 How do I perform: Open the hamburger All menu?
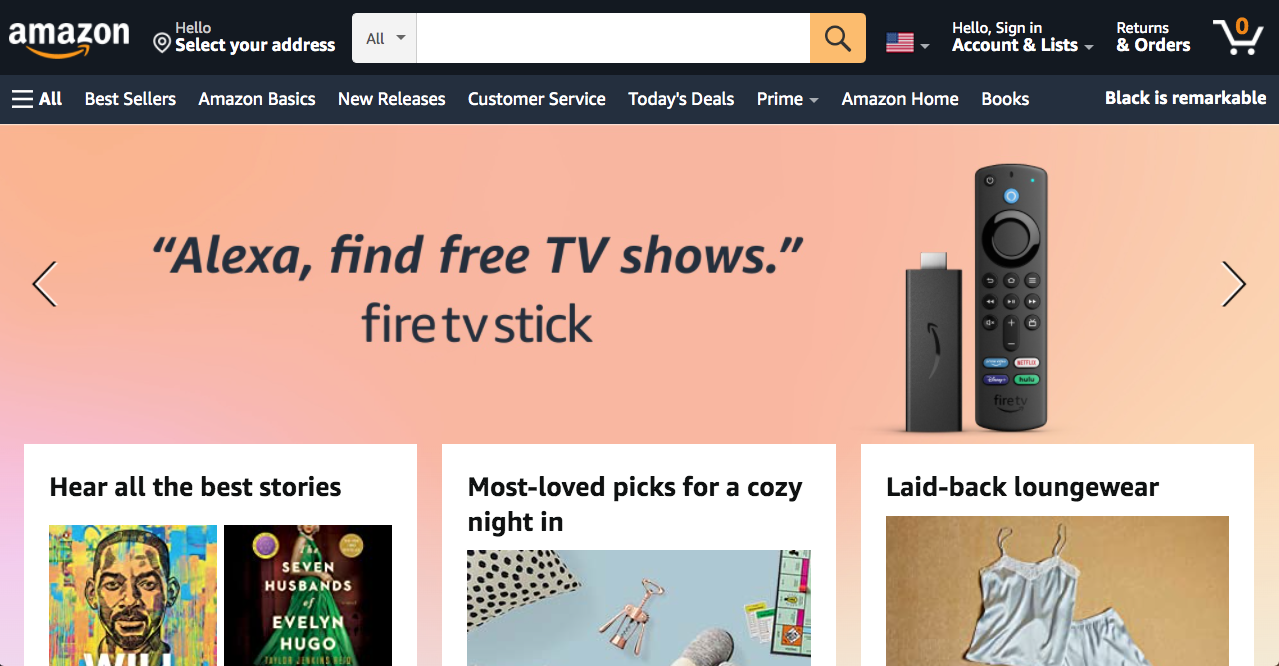click(37, 99)
